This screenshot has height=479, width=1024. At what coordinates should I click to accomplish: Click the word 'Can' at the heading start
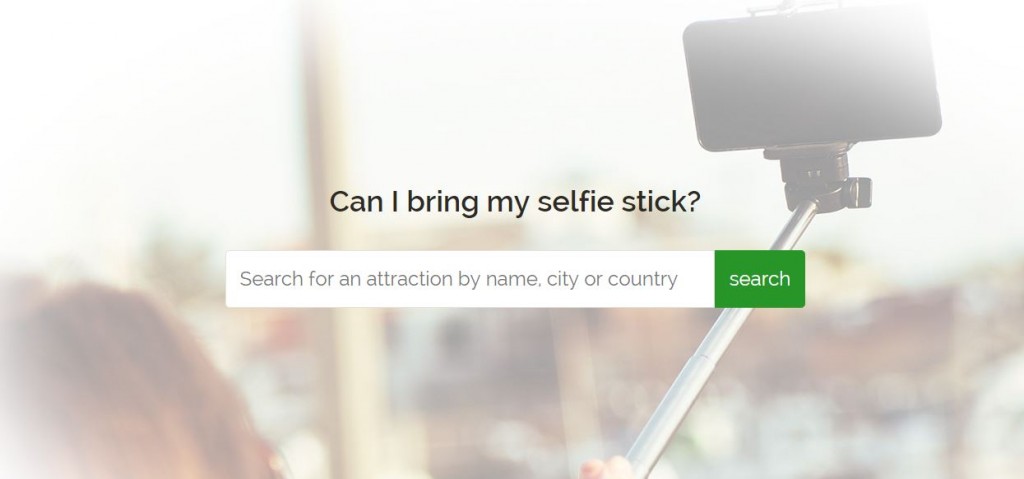(357, 201)
